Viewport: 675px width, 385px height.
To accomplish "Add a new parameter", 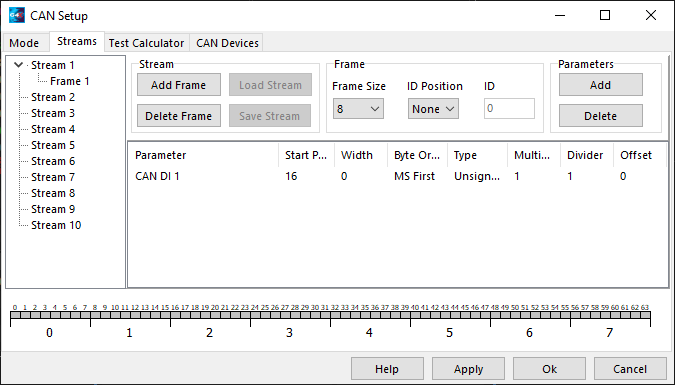I will click(x=601, y=85).
